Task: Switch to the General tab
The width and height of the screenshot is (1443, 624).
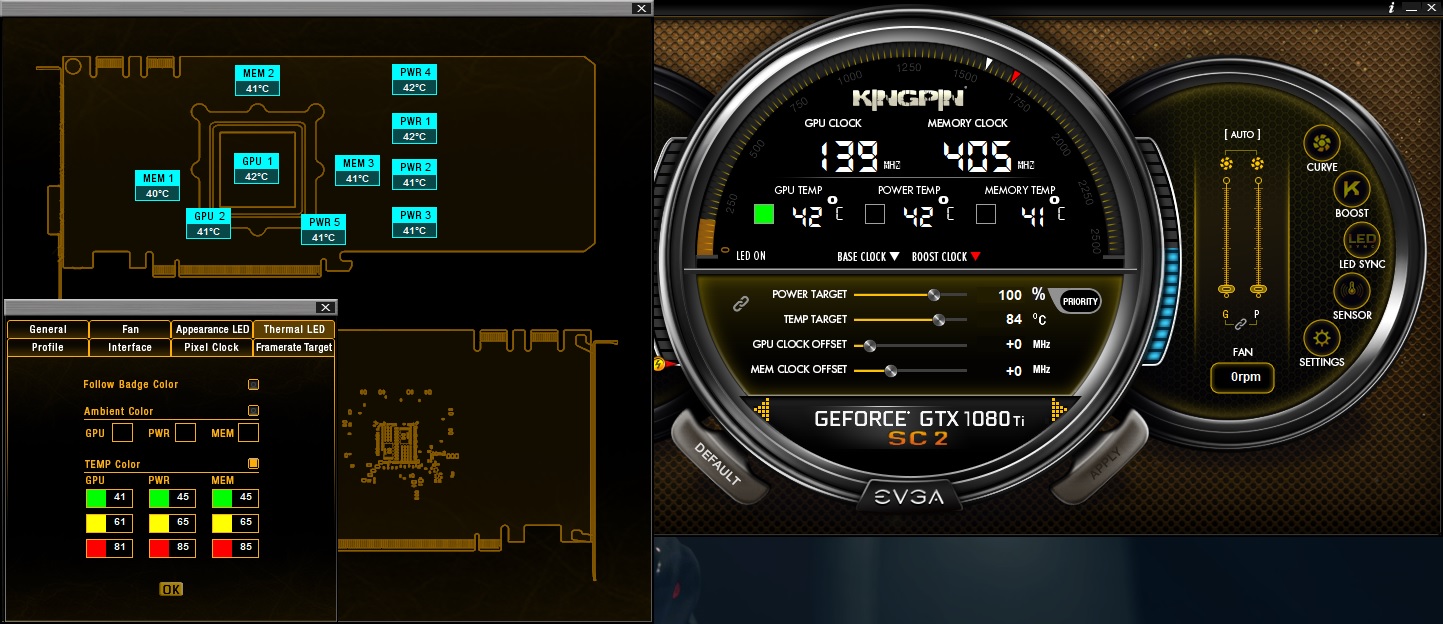Action: point(48,329)
